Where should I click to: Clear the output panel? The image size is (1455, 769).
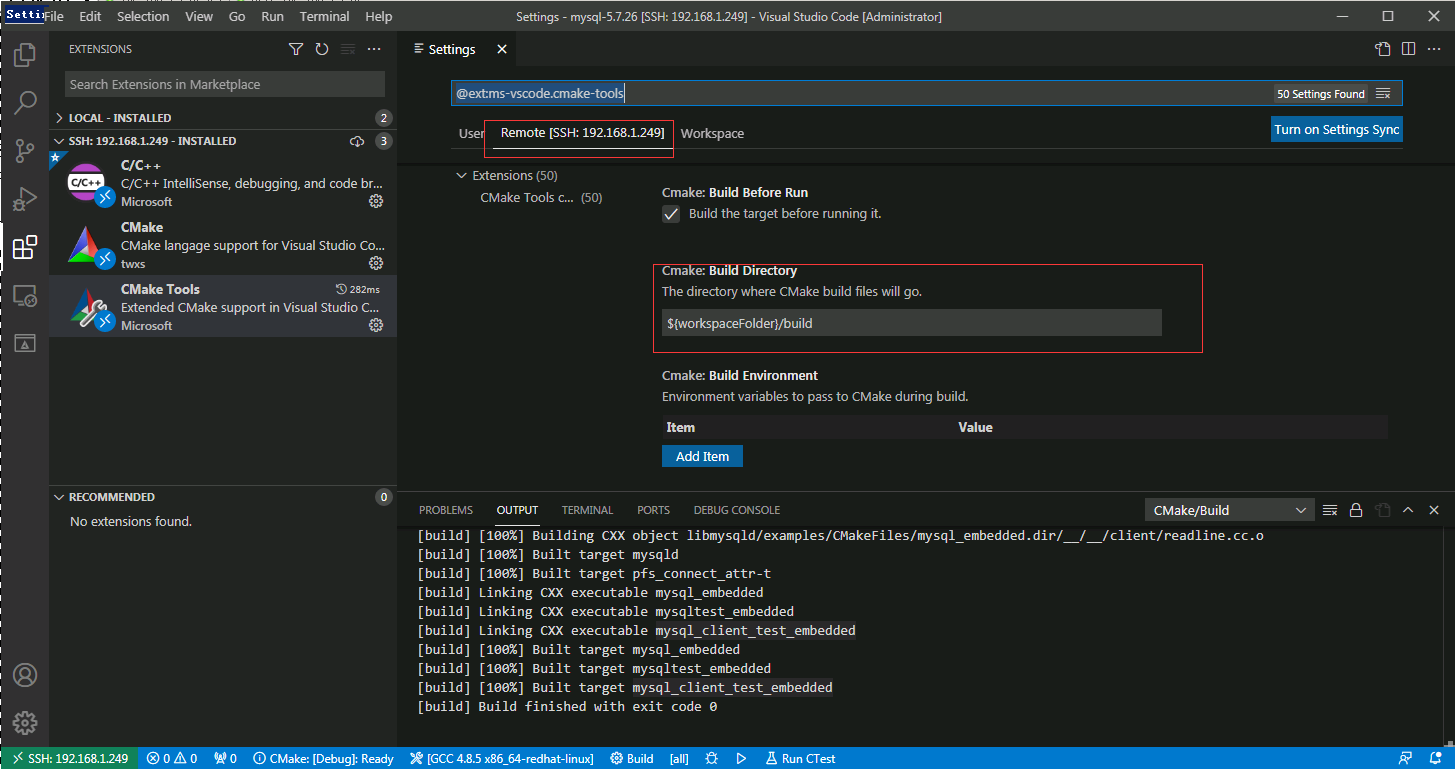pos(1330,510)
